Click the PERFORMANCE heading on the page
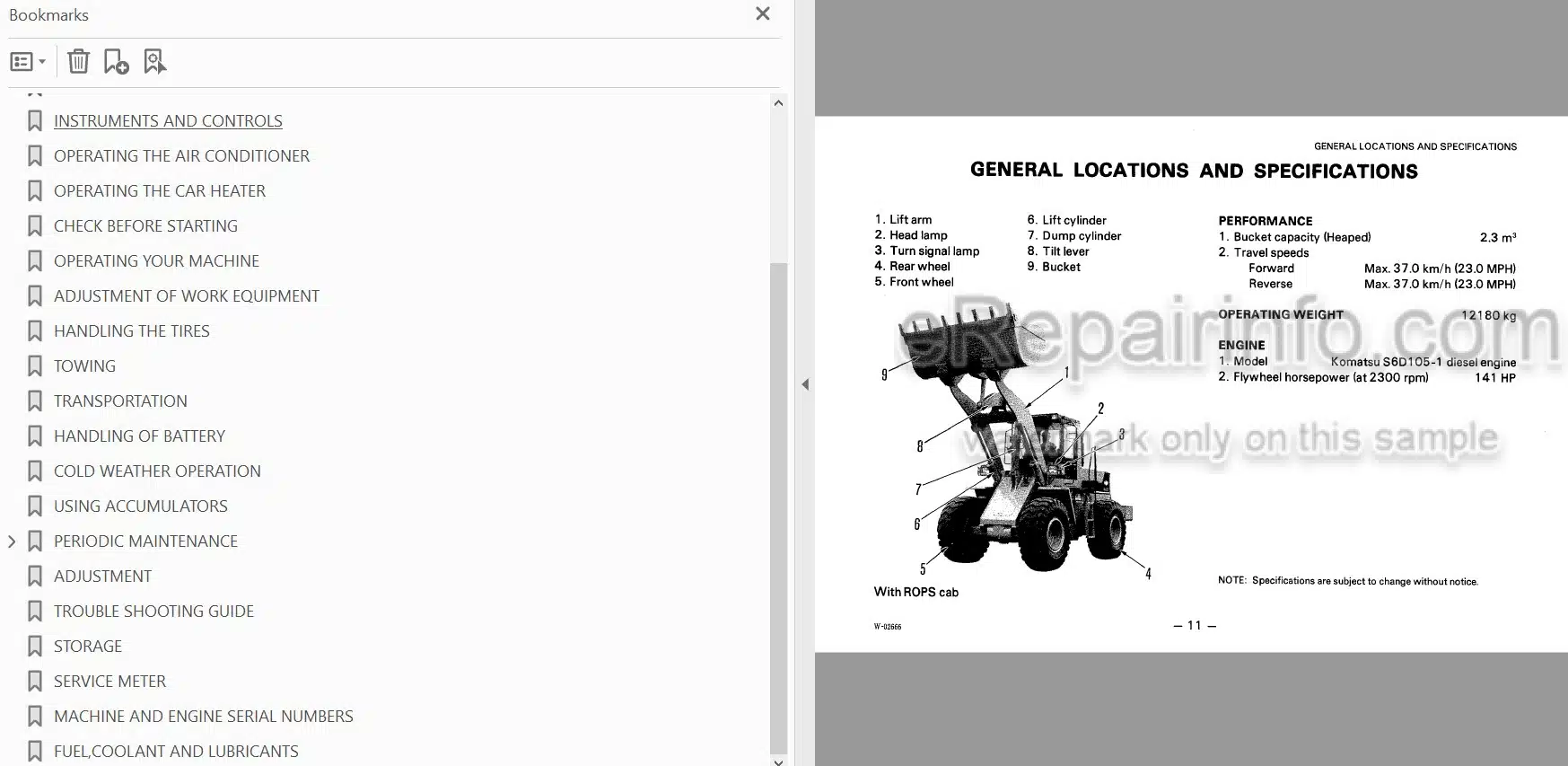Viewport: 1568px width, 766px height. pos(1265,221)
